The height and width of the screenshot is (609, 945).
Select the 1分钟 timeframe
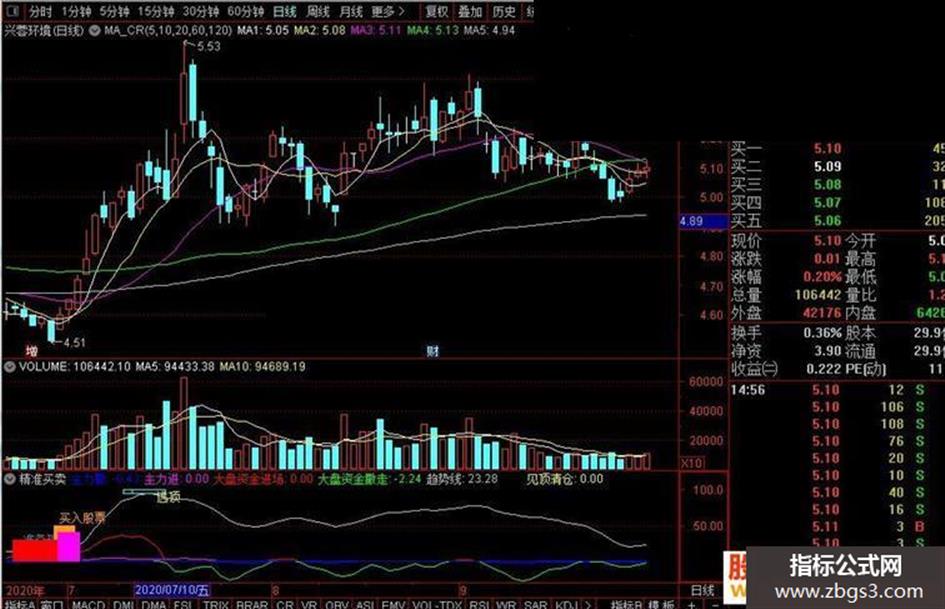tap(77, 11)
